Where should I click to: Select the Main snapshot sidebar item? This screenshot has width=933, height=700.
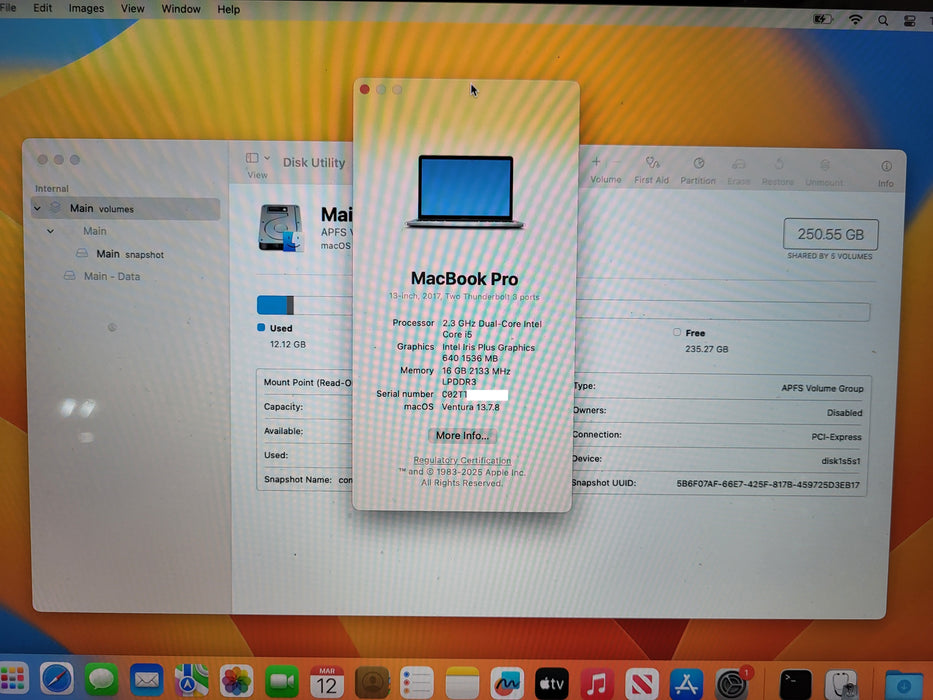click(x=130, y=254)
